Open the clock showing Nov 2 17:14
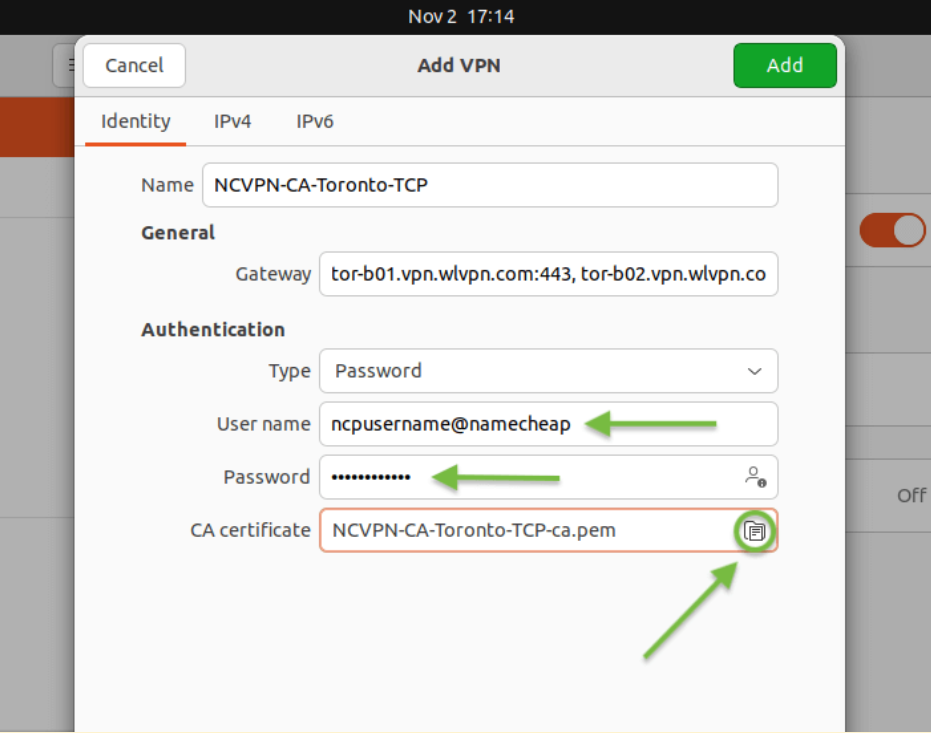This screenshot has height=733, width=931. 461,17
